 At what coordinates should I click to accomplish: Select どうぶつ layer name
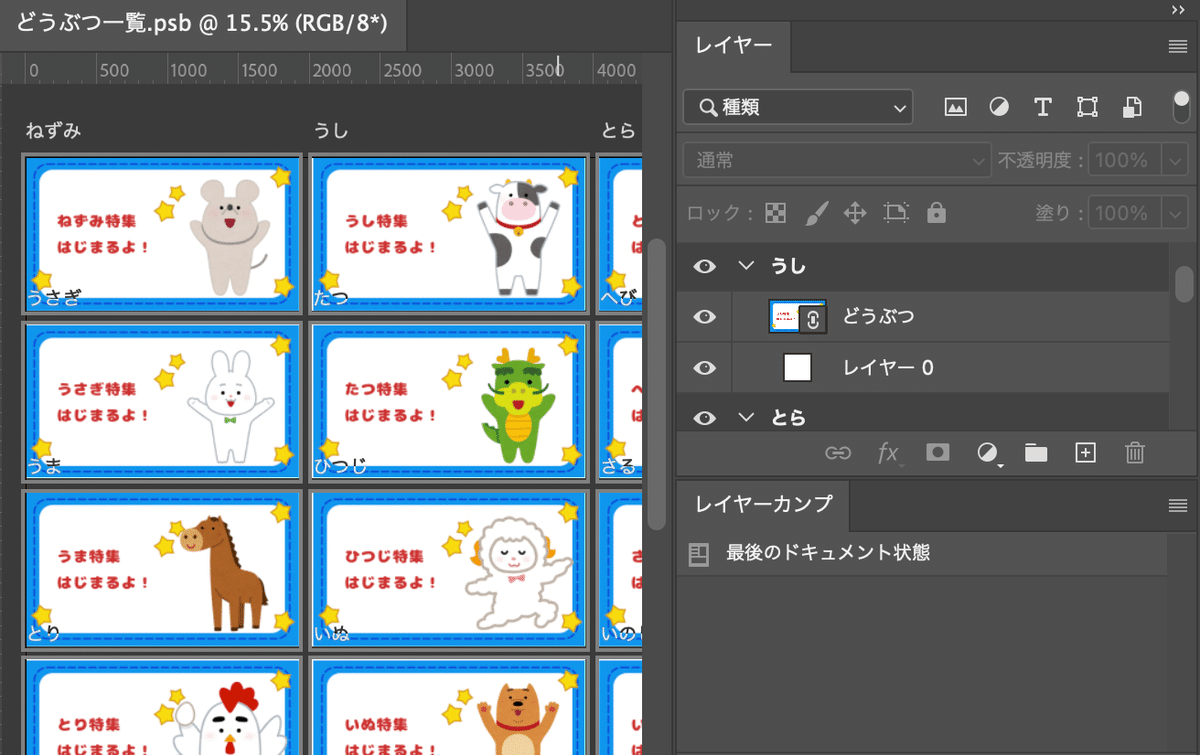[879, 317]
